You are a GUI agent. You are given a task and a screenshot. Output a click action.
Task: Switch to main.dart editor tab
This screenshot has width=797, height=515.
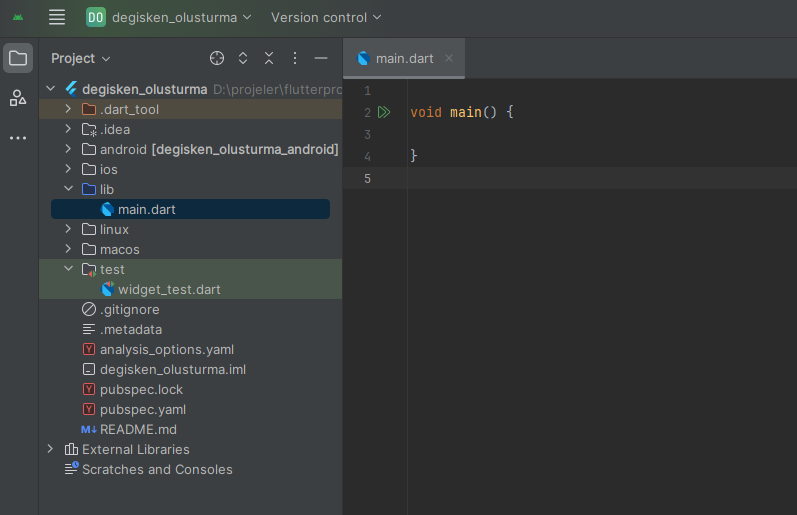tap(404, 58)
